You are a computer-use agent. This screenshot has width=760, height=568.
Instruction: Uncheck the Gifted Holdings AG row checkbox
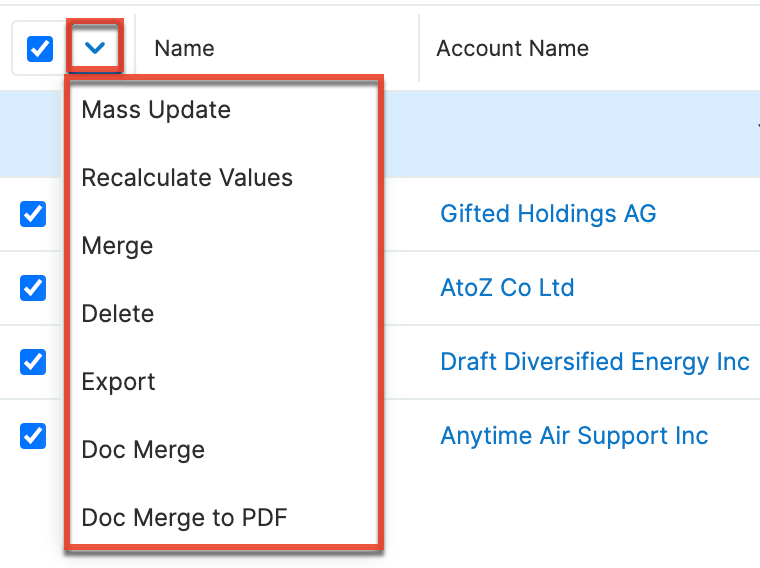click(33, 213)
